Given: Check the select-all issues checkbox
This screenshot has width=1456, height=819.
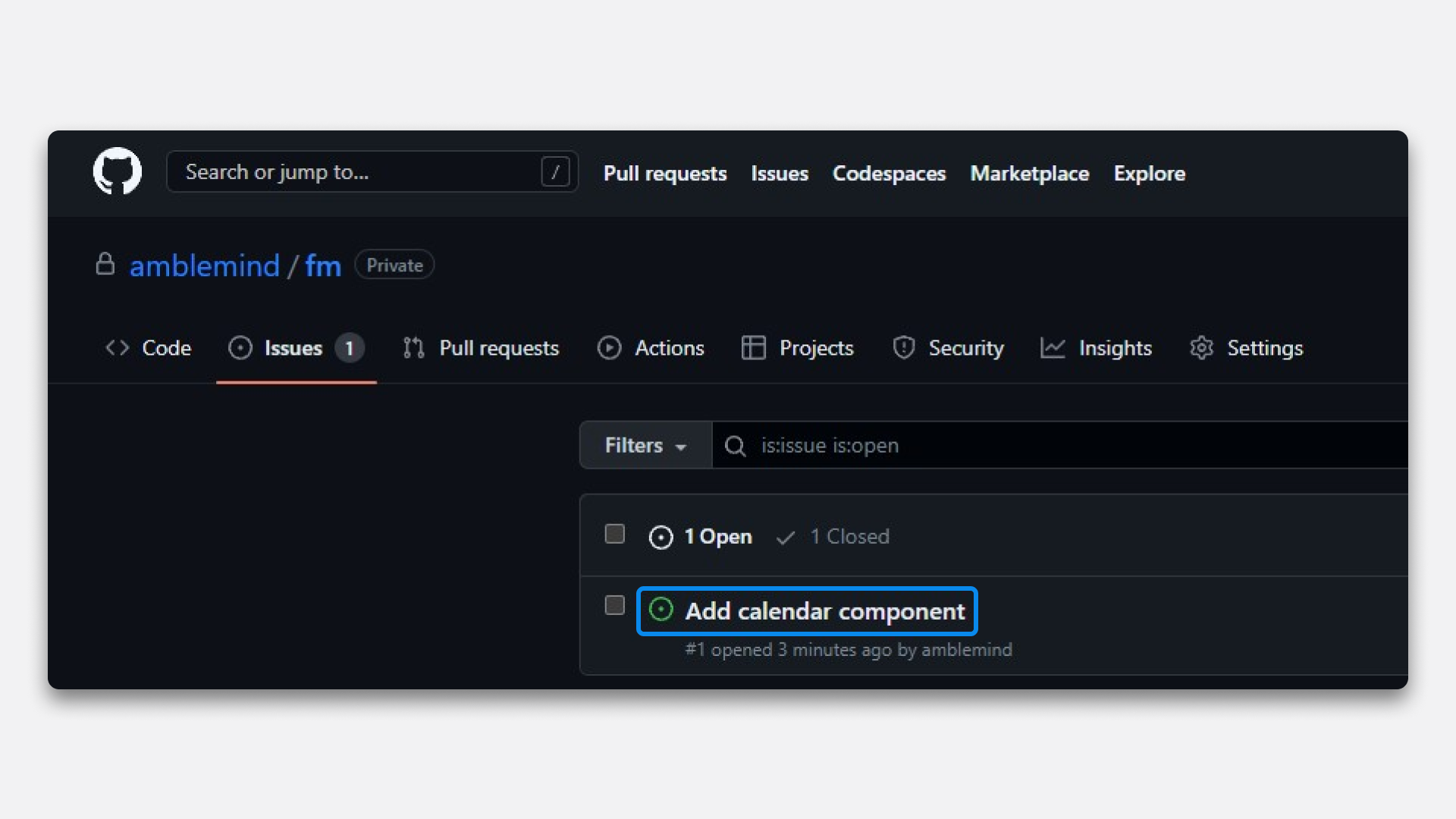Looking at the screenshot, I should coord(614,535).
